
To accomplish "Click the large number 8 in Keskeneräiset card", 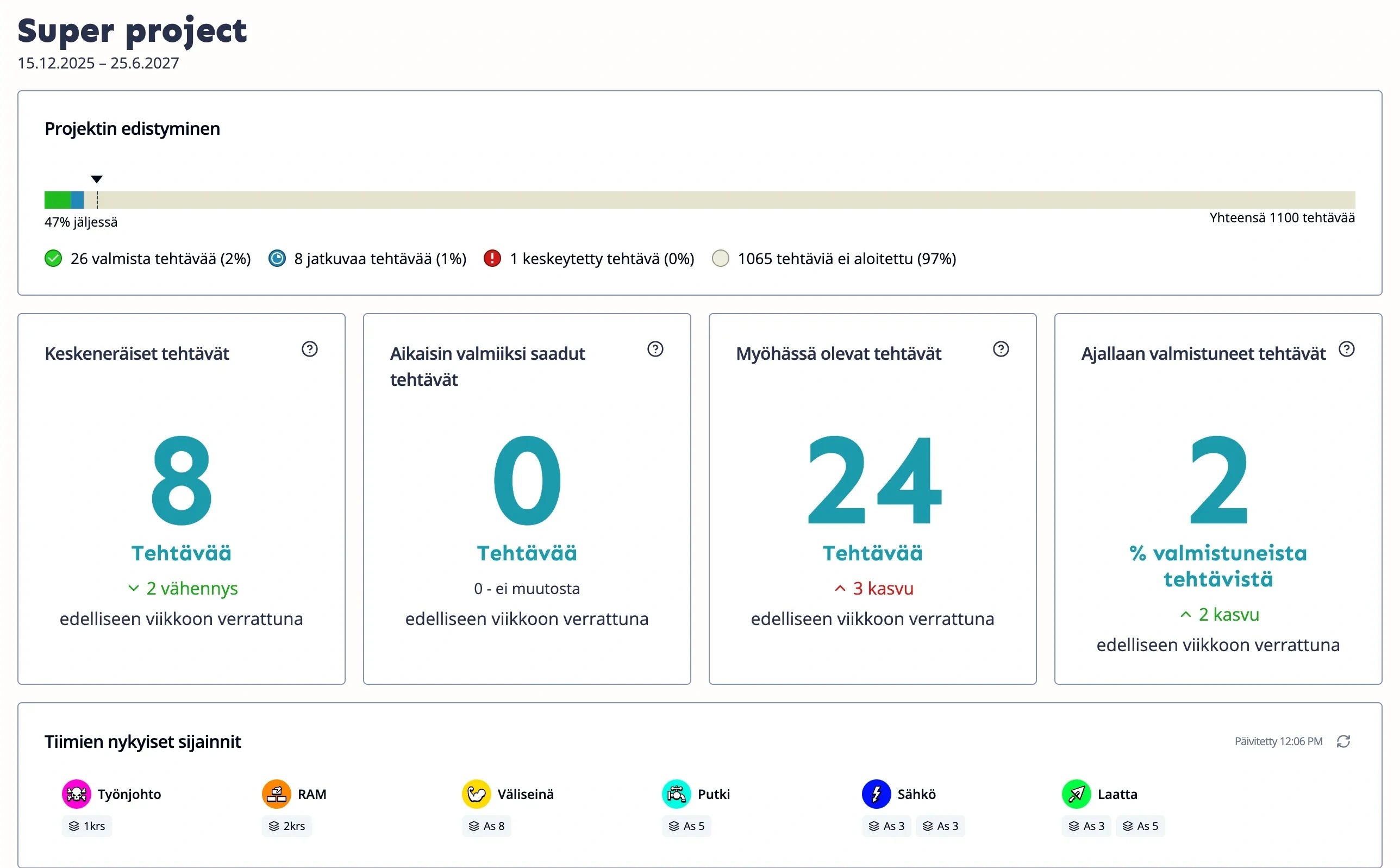I will [182, 480].
